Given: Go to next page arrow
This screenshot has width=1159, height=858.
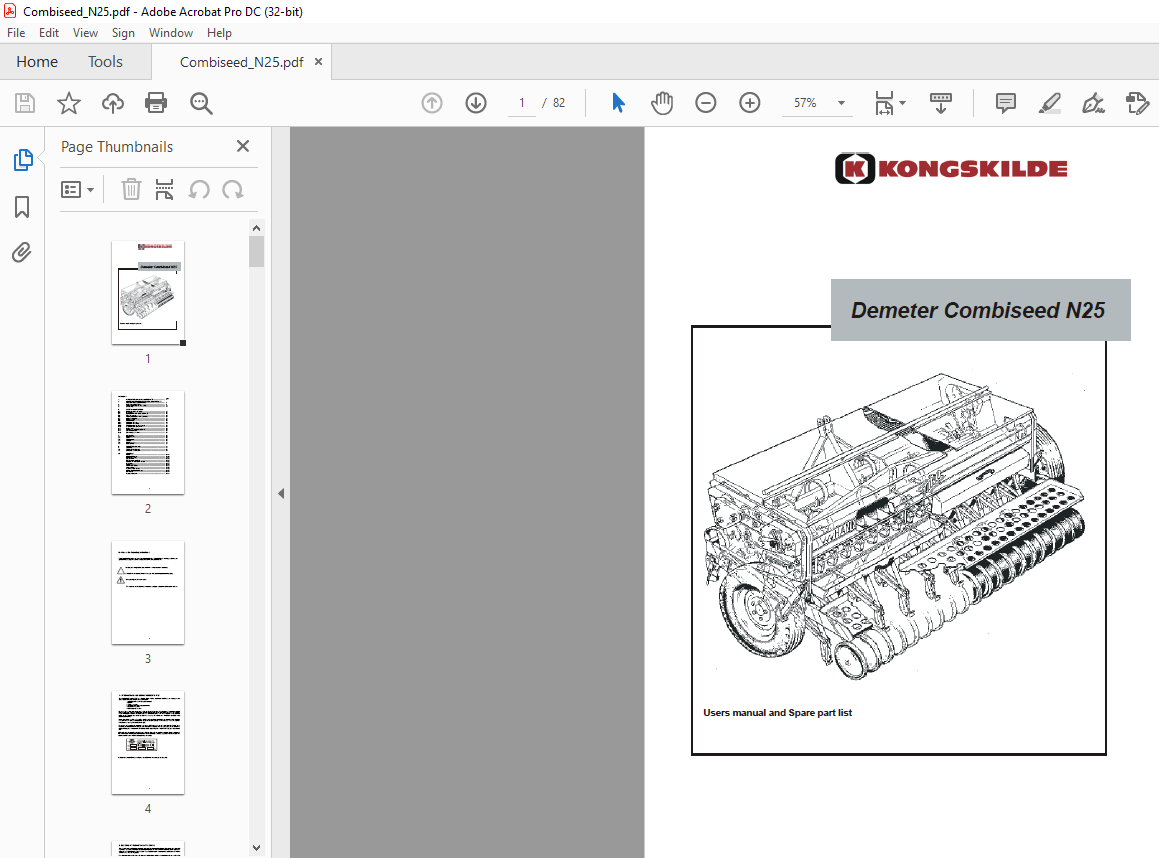Looking at the screenshot, I should point(476,103).
